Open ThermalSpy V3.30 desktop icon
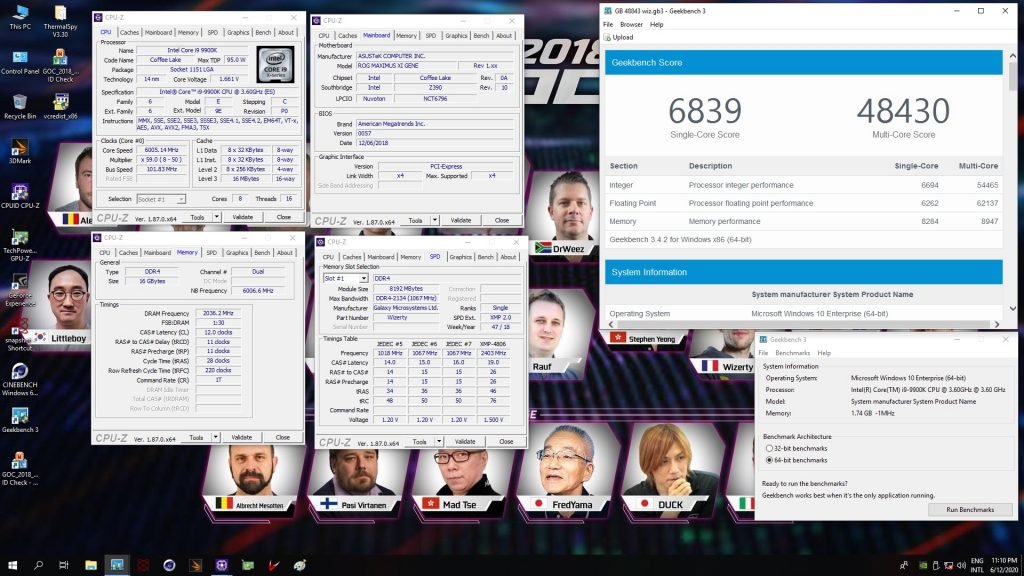The image size is (1024, 576). (60, 21)
